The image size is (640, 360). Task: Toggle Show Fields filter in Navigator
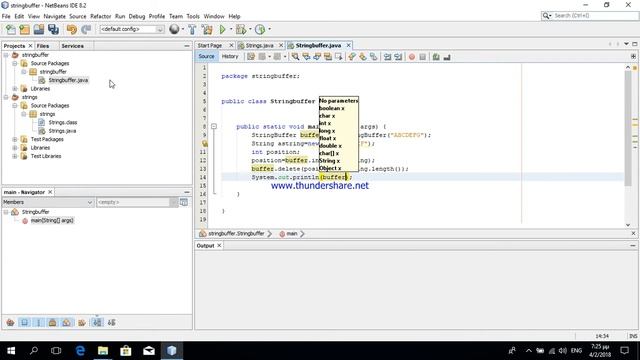click(x=24, y=322)
